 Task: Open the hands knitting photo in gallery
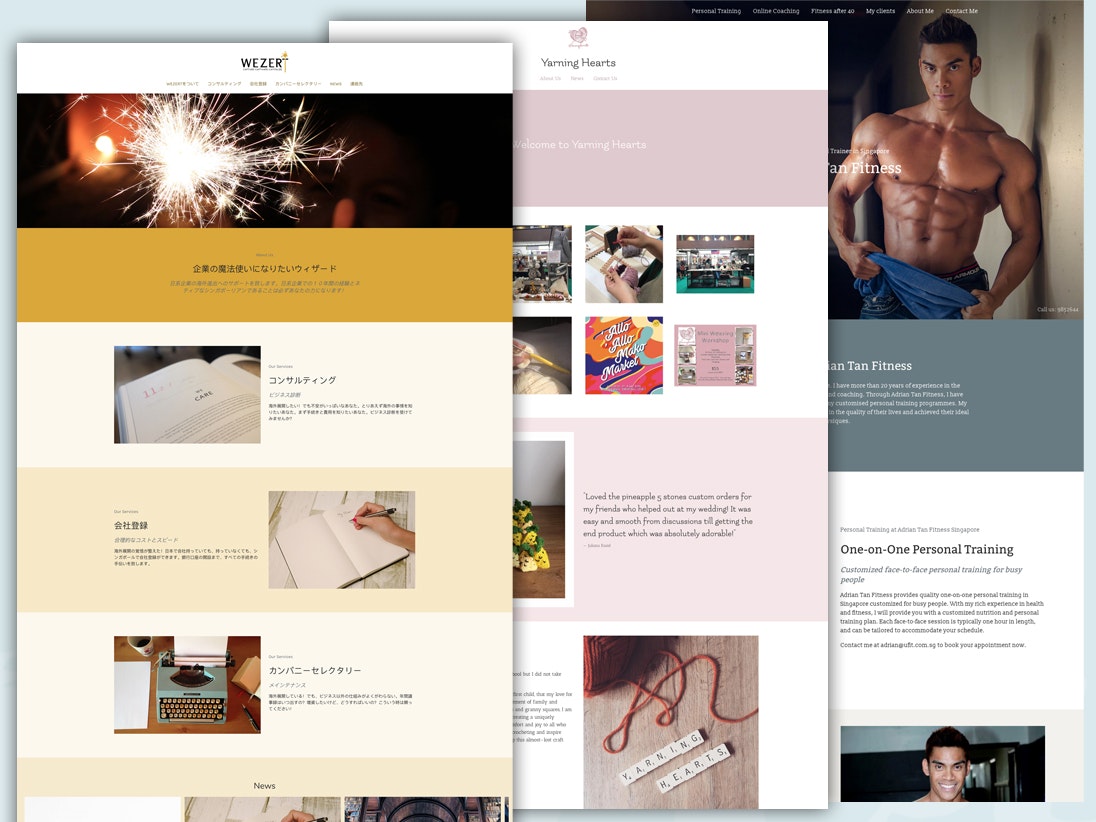pyautogui.click(x=623, y=264)
